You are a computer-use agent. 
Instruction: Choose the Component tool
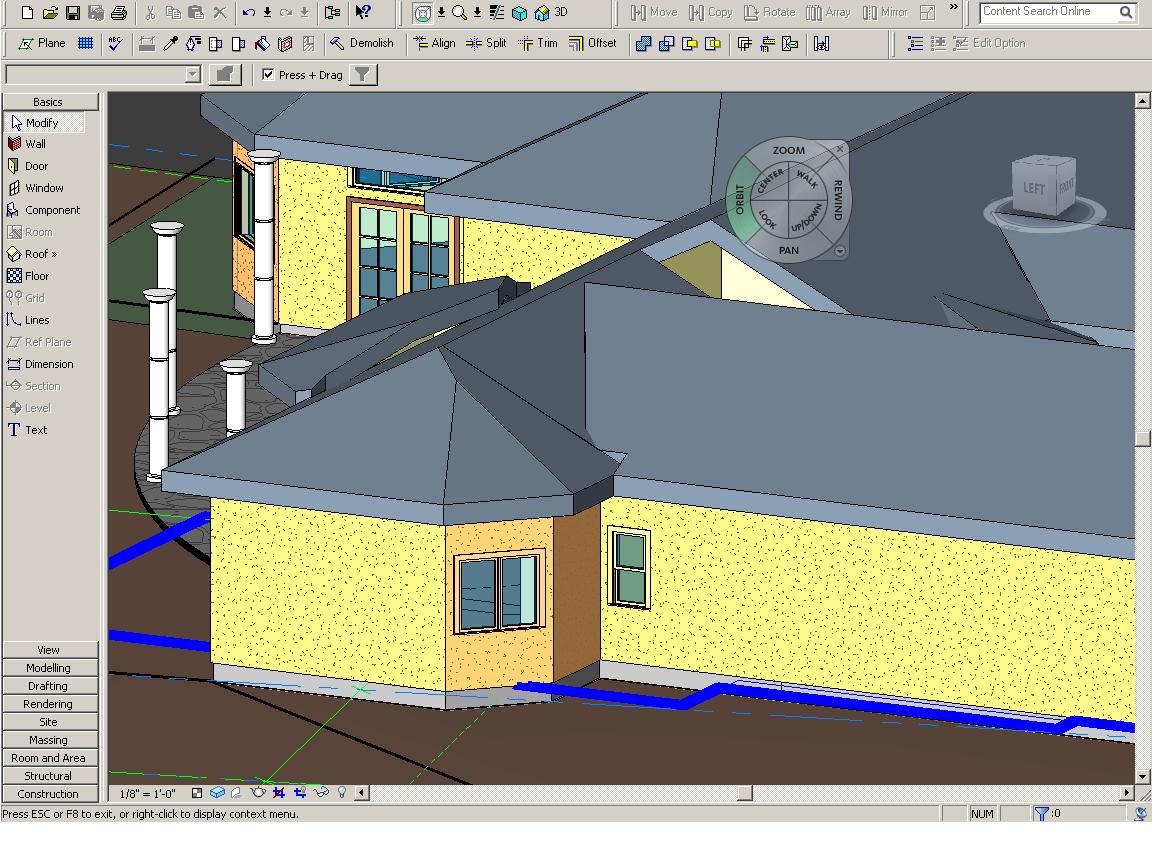click(x=43, y=210)
